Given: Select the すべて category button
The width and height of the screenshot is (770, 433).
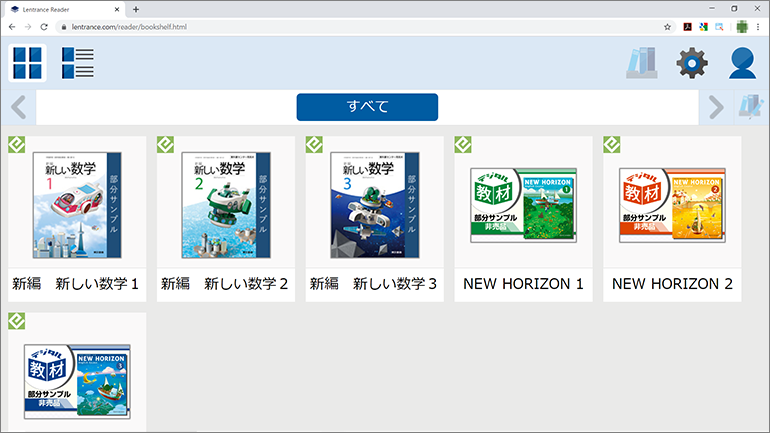Looking at the screenshot, I should pyautogui.click(x=367, y=107).
